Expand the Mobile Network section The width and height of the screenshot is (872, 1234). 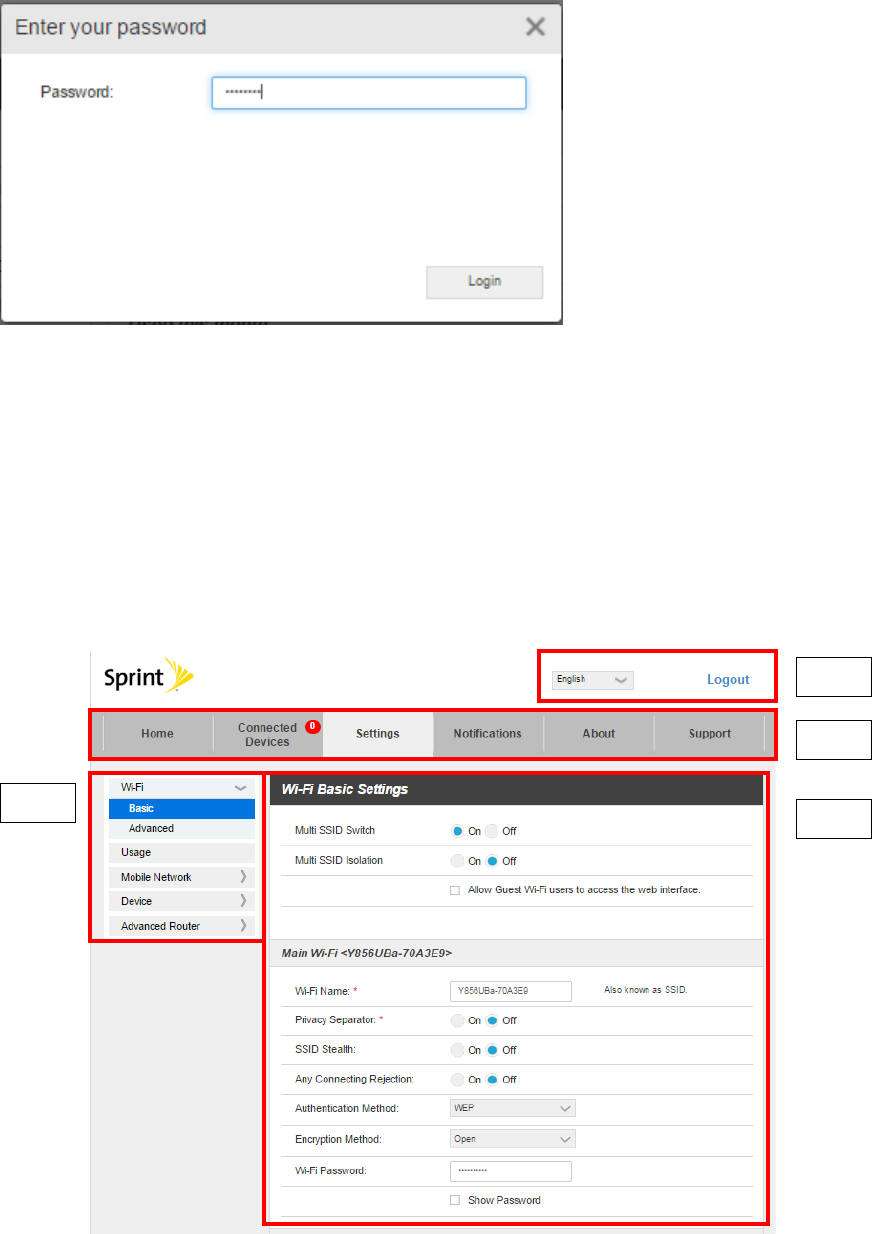182,877
